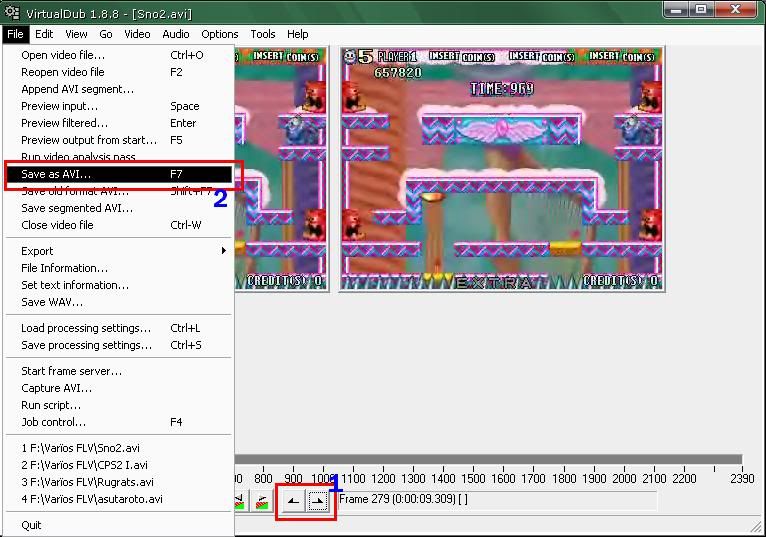
Task: Click the VirtualDub gear icon in title bar
Action: (x=12, y=12)
